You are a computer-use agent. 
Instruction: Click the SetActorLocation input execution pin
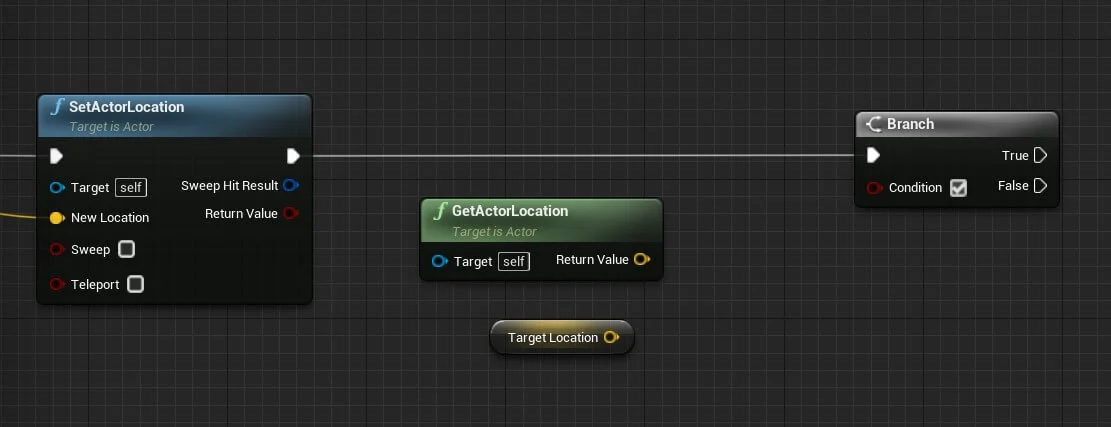[56, 156]
